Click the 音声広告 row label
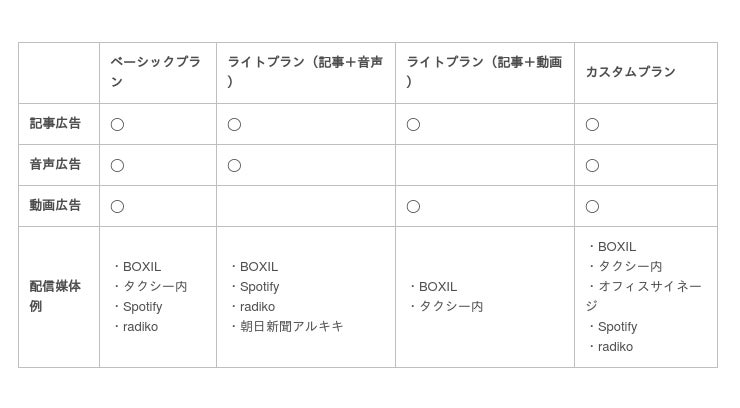This screenshot has height=408, width=740. click(x=55, y=165)
